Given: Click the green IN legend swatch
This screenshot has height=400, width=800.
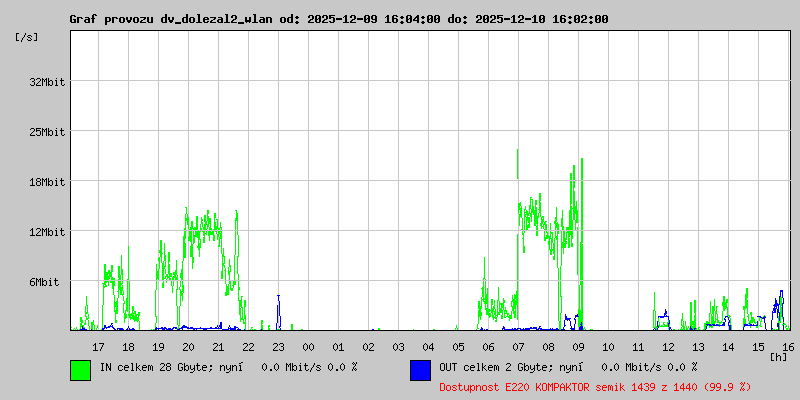Looking at the screenshot, I should pyautogui.click(x=81, y=370).
